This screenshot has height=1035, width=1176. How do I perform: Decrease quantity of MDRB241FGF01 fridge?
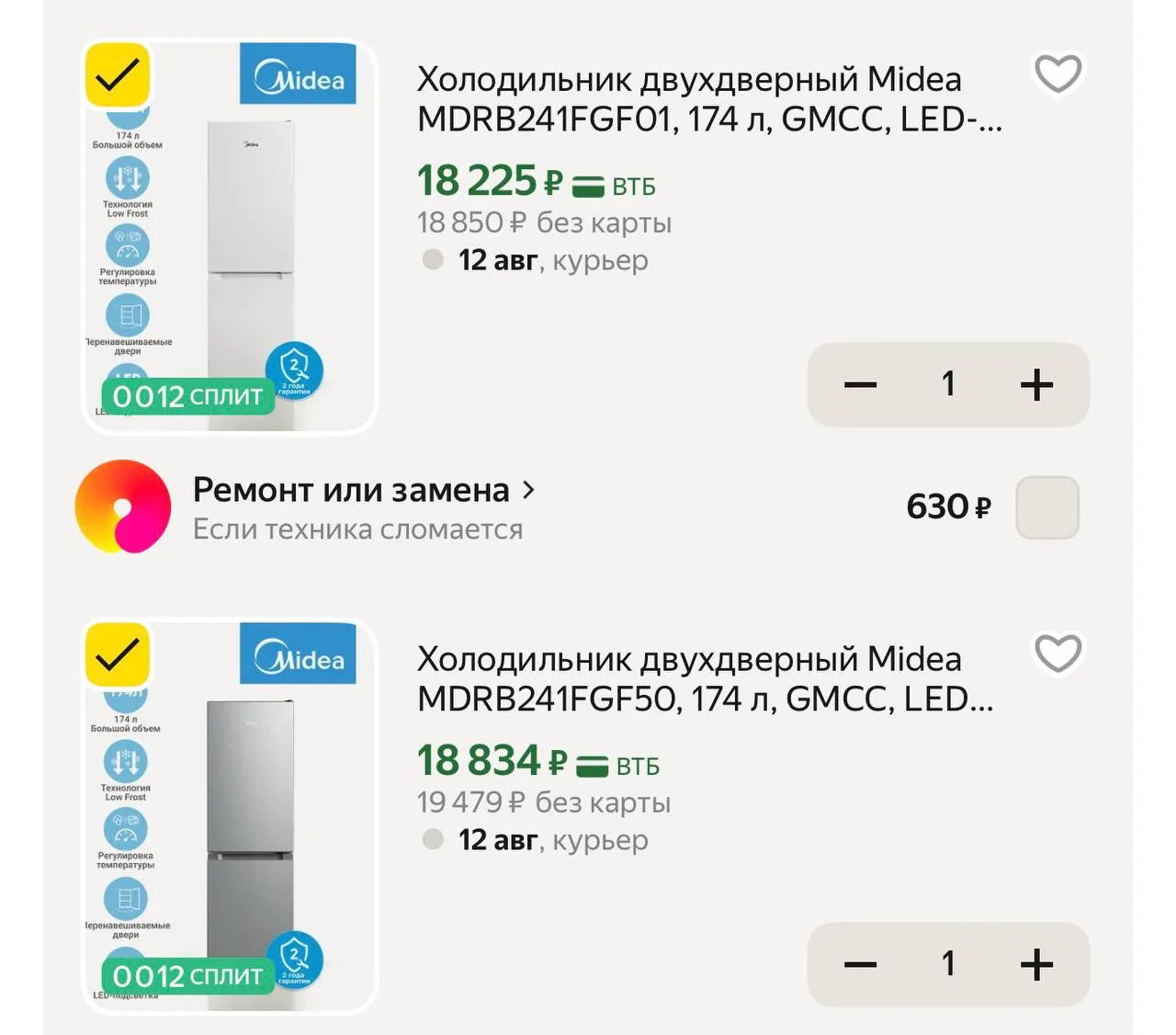860,384
